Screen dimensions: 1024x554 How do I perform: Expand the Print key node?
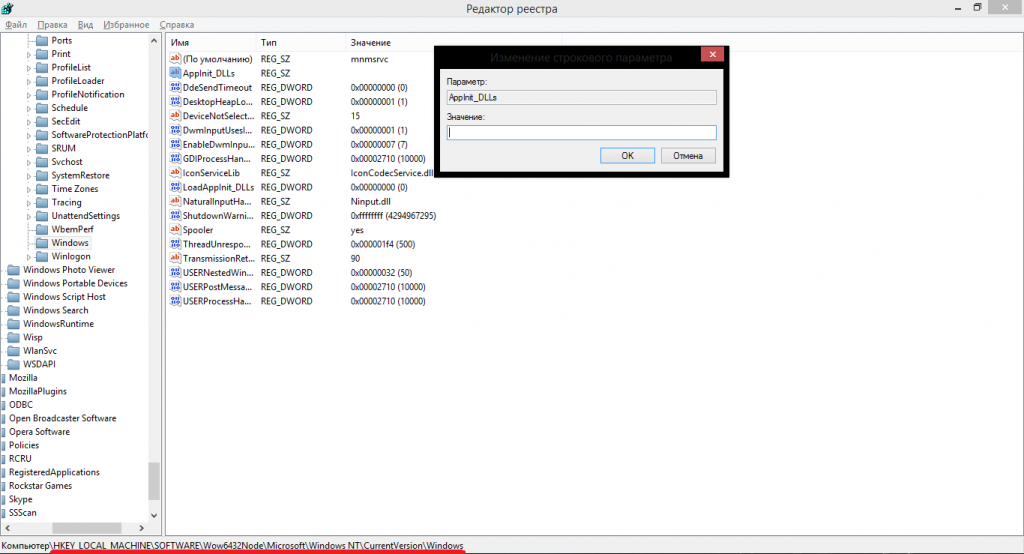pos(29,54)
